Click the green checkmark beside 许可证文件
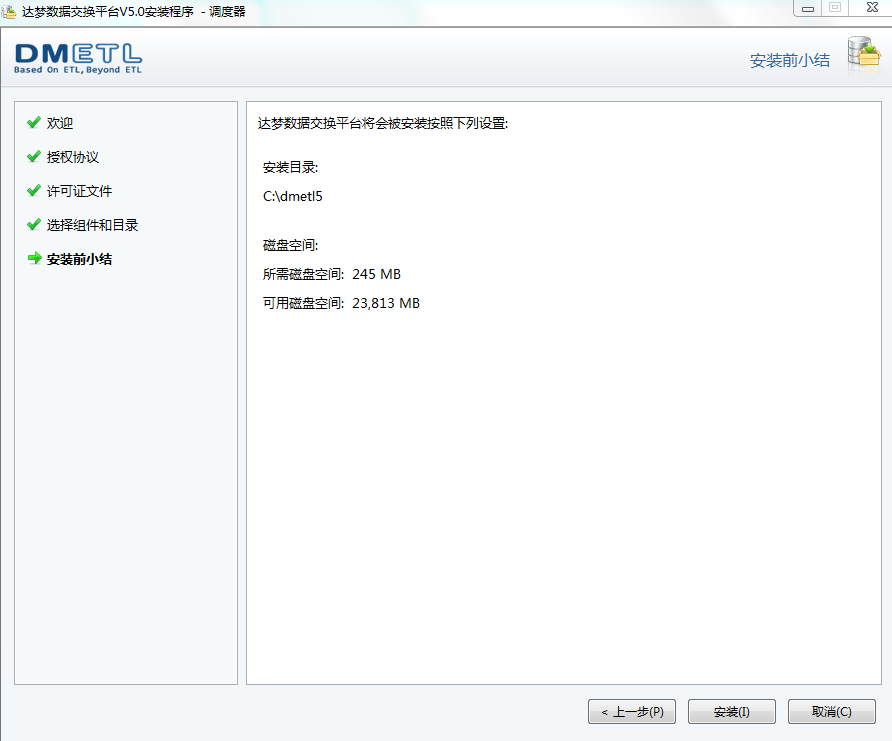Image resolution: width=892 pixels, height=741 pixels. 34,191
